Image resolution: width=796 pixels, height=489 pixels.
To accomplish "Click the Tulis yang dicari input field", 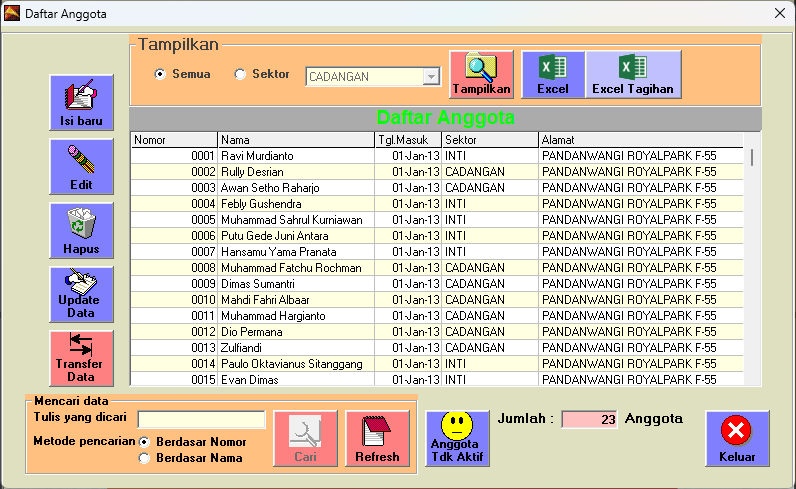I will pyautogui.click(x=202, y=419).
